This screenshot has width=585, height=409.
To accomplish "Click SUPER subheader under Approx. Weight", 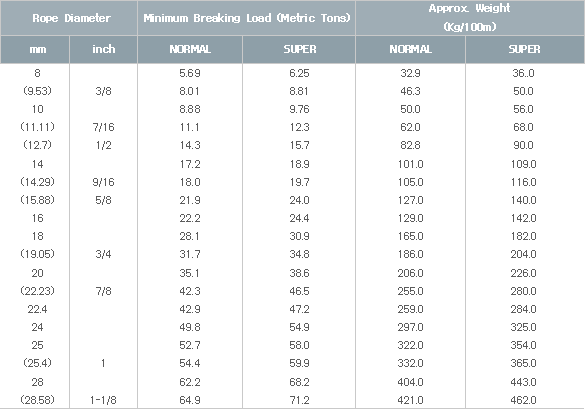I will click(525, 49).
